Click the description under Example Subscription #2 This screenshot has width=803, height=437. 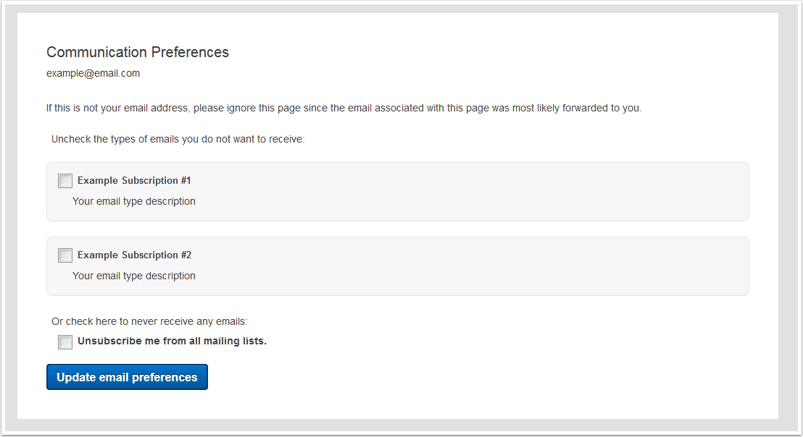pos(134,275)
